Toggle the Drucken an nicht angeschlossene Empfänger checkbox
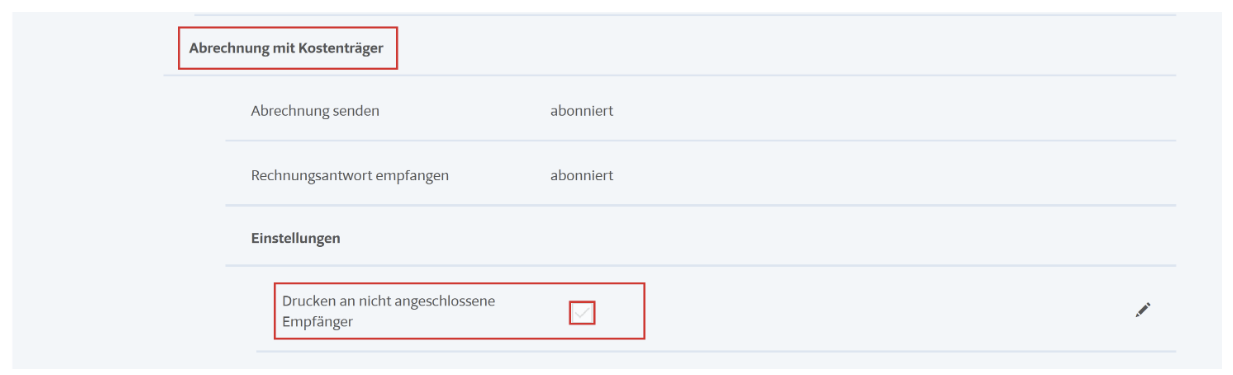The width and height of the screenshot is (1233, 375). [582, 313]
